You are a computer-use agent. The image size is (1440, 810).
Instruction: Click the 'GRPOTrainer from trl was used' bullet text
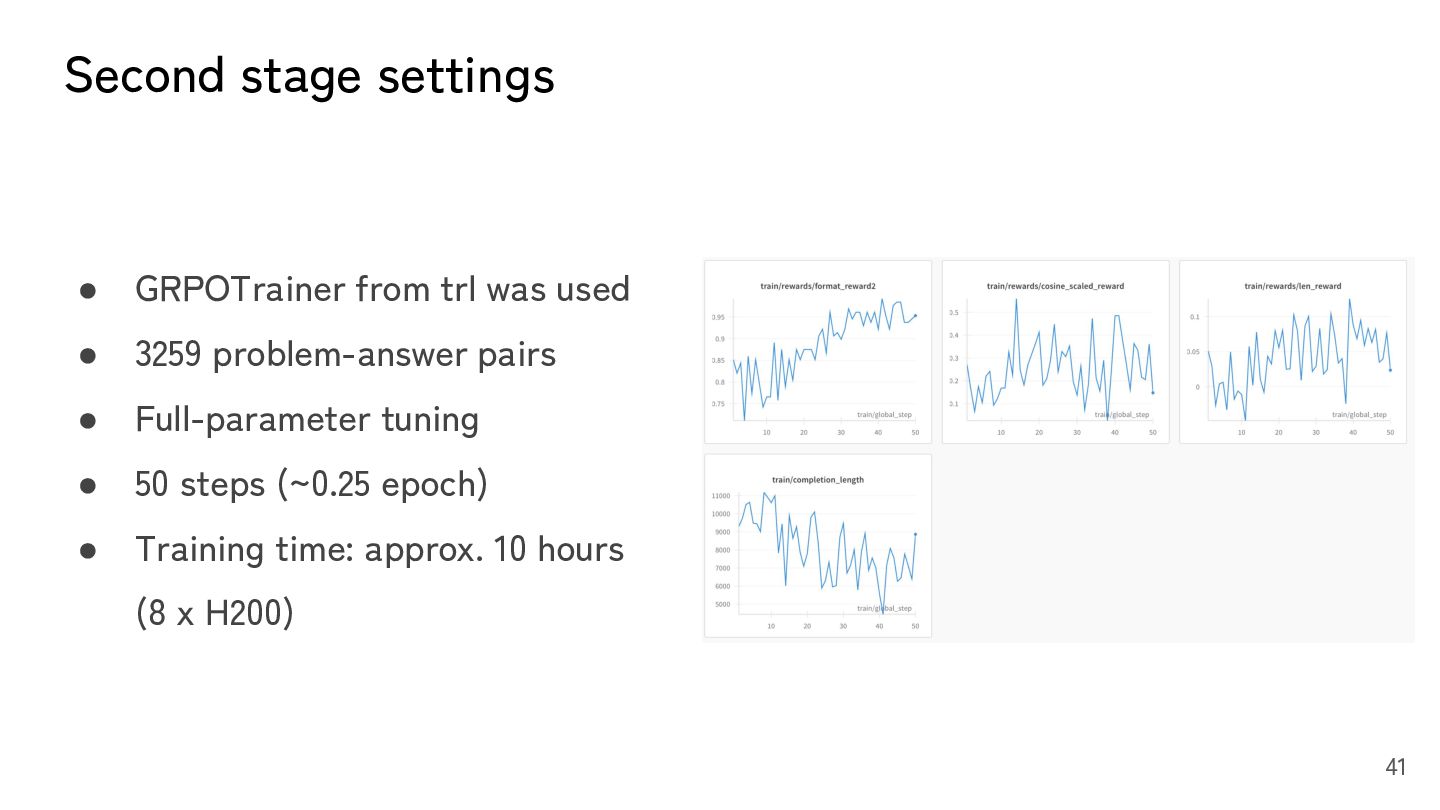(382, 289)
